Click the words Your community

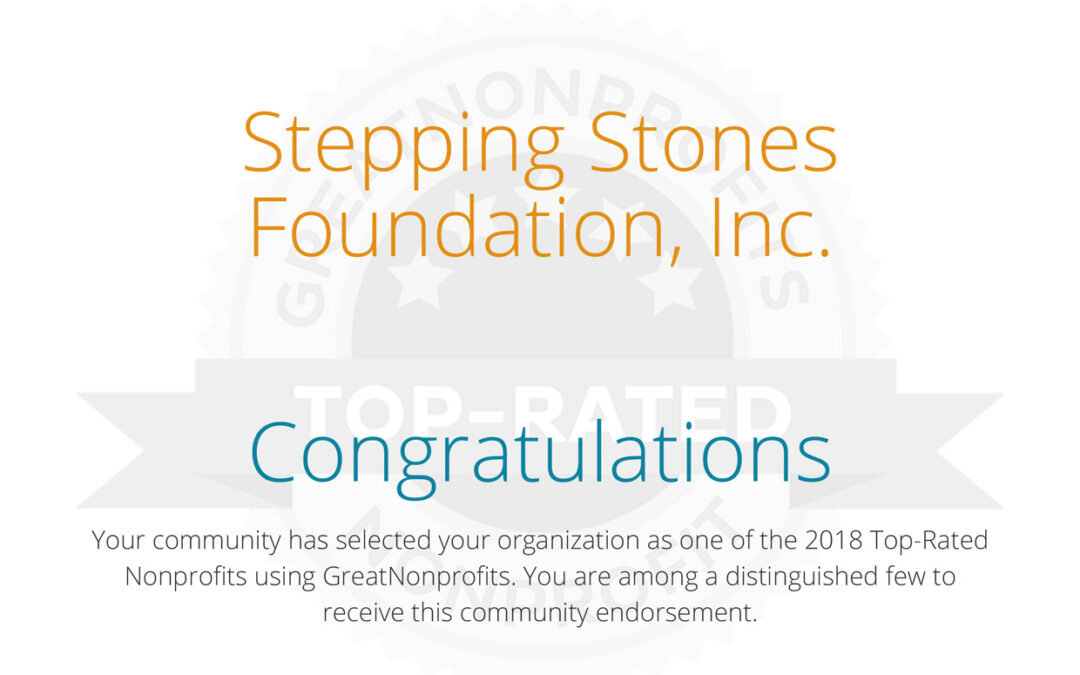[x=186, y=541]
